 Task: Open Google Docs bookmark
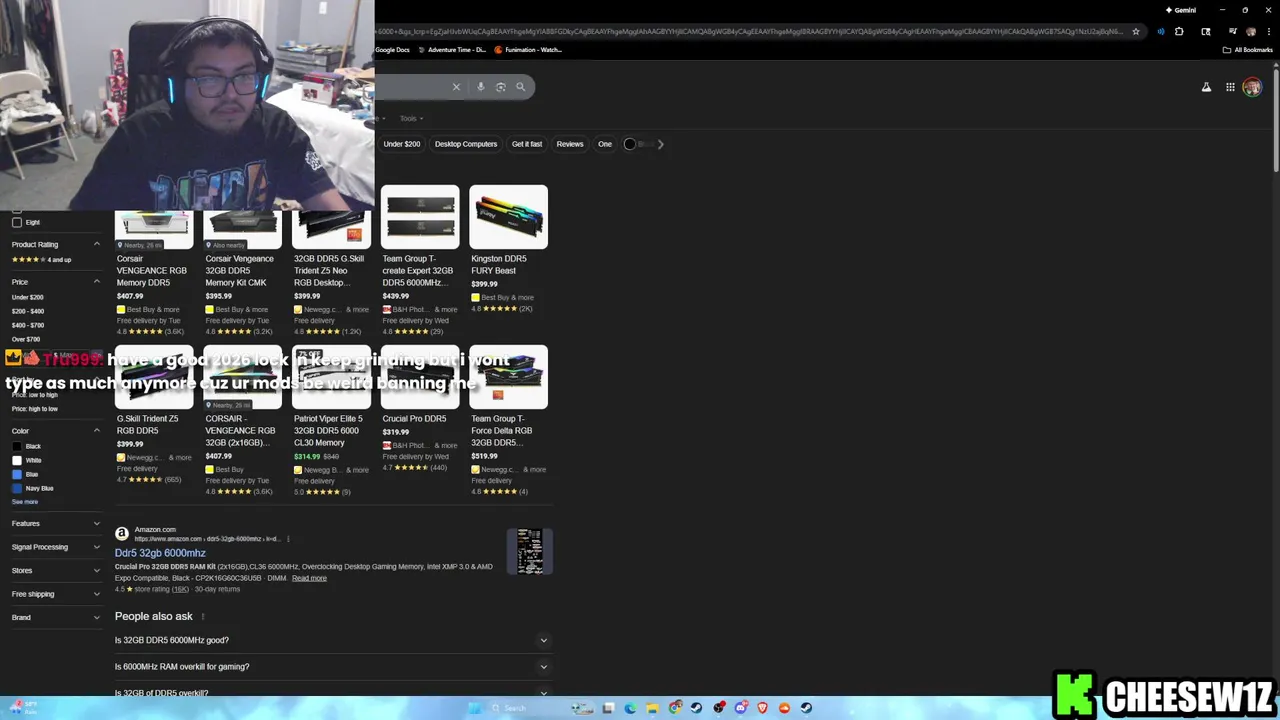point(392,50)
